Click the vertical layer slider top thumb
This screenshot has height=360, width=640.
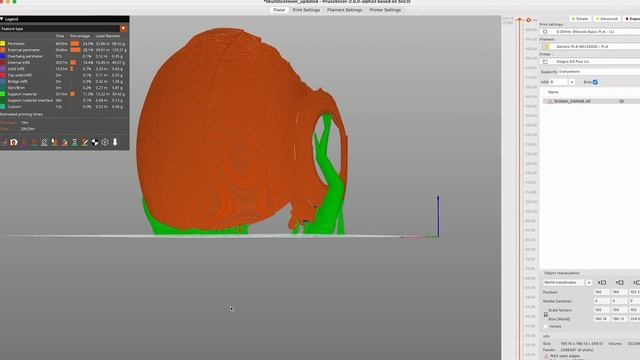click(x=520, y=20)
